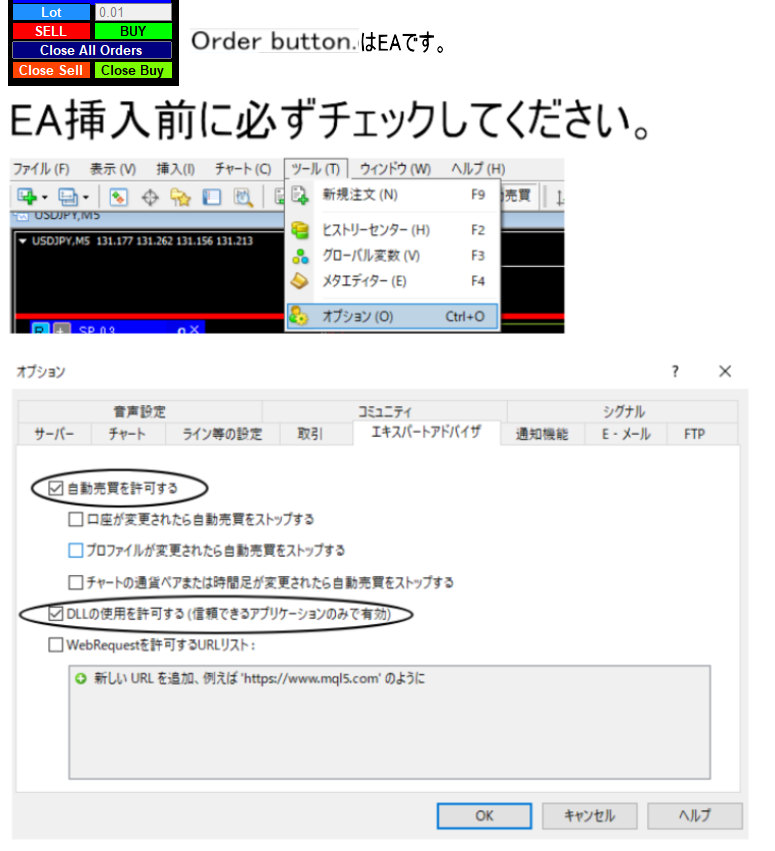
Task: Switch to the 通知機能 tab
Action: 541,434
